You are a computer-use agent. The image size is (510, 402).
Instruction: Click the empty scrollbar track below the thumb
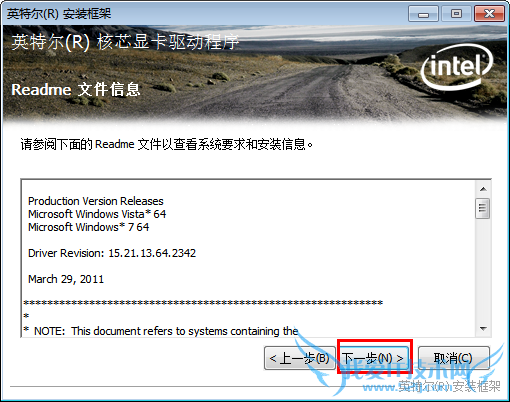click(483, 270)
